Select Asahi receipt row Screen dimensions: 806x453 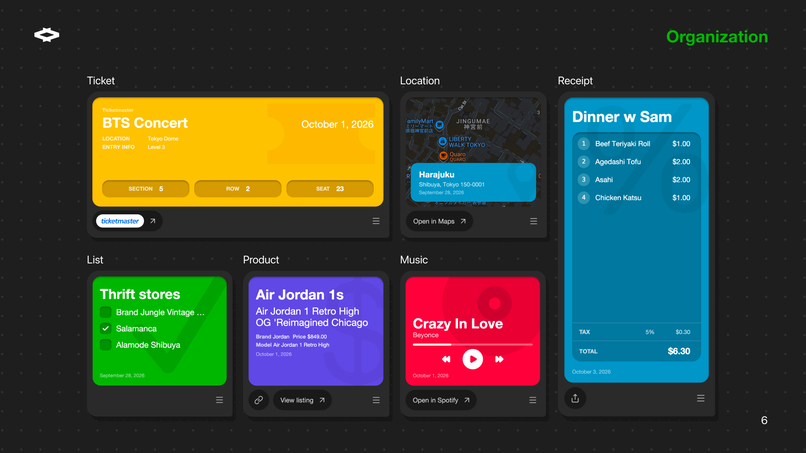(636, 179)
